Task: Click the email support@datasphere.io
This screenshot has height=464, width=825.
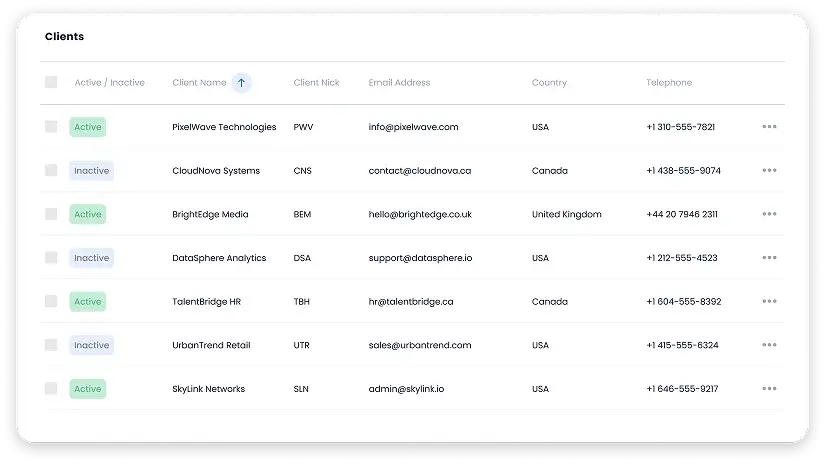Action: tap(420, 258)
